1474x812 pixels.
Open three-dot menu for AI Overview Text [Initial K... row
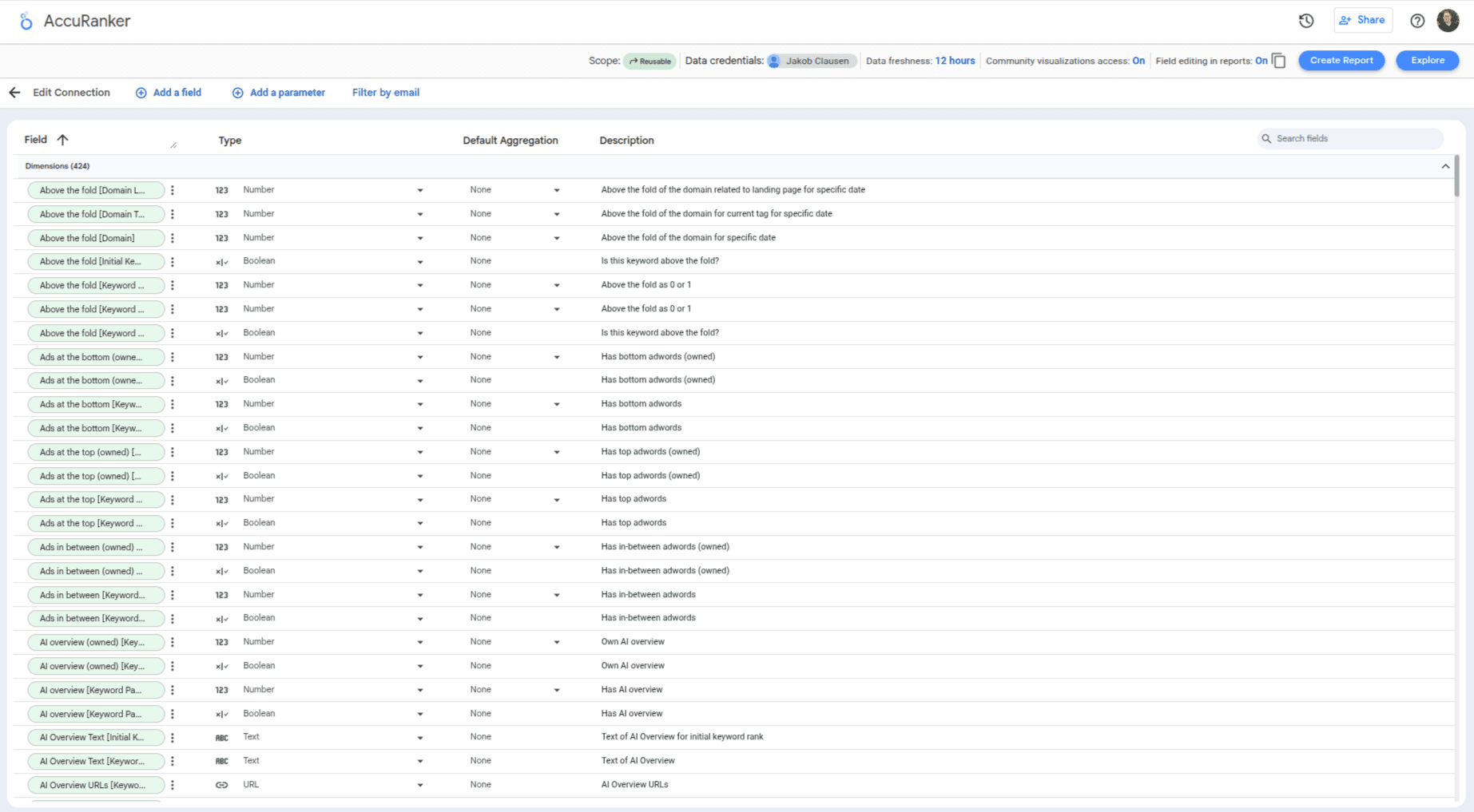173,738
